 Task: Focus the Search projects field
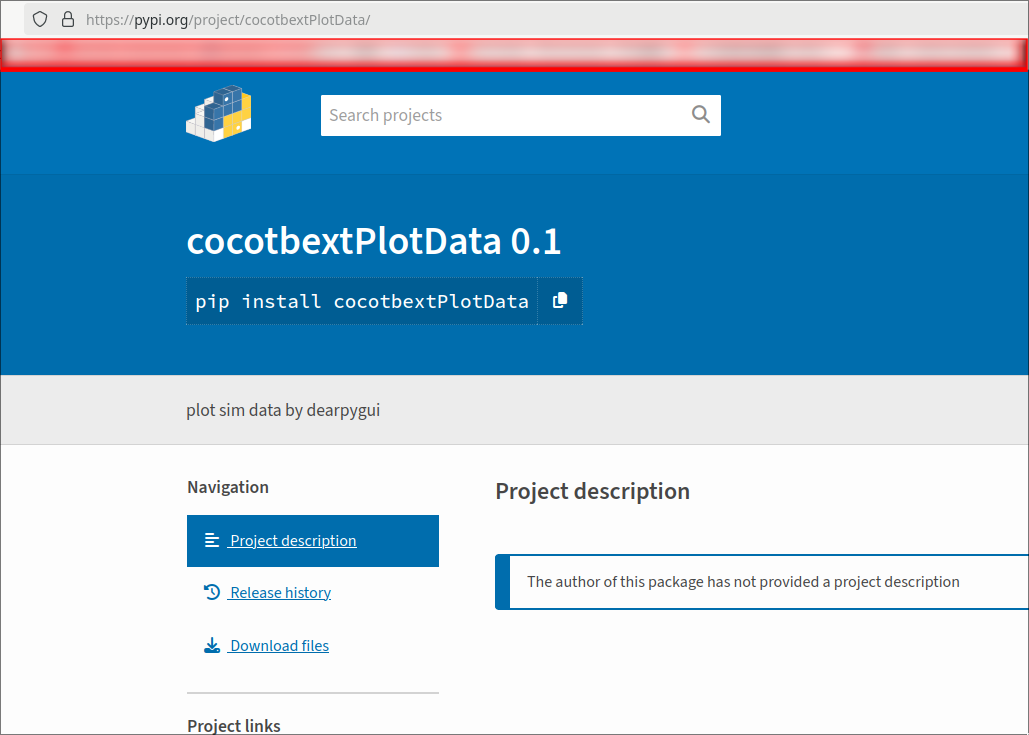pyautogui.click(x=520, y=116)
